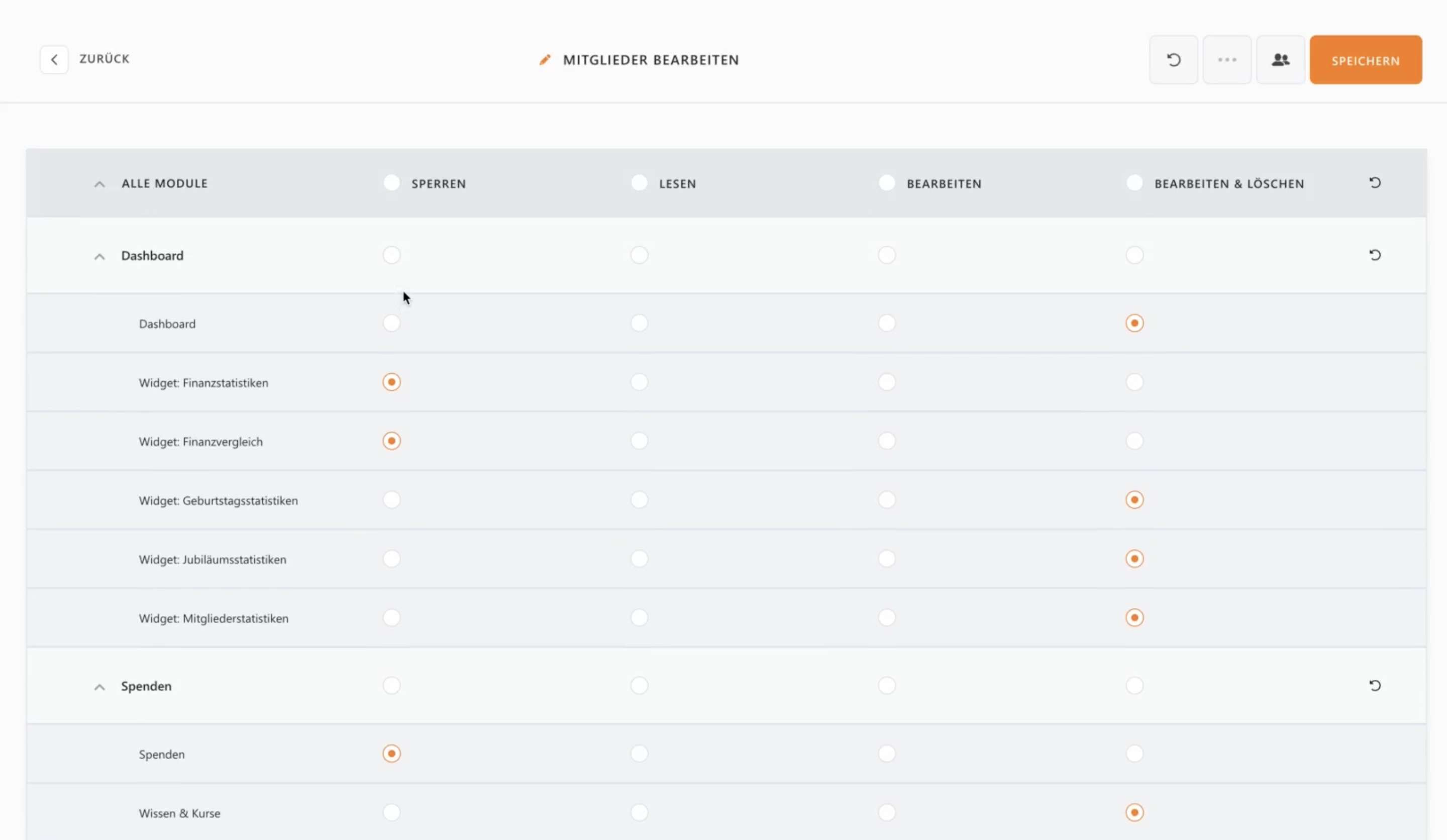Click the reset icon in the top toolbar
The image size is (1447, 840).
point(1173,60)
